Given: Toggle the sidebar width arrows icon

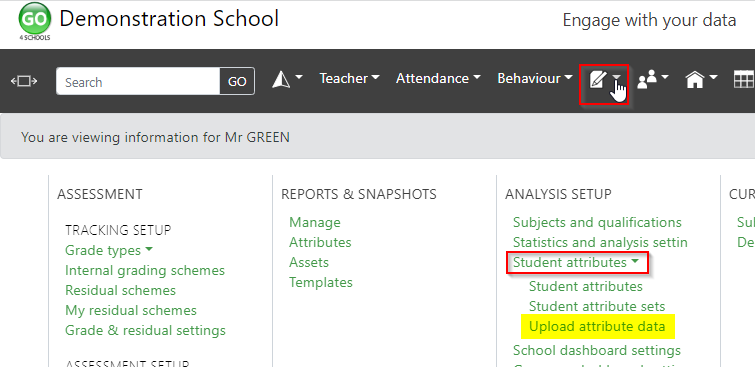Looking at the screenshot, I should (24, 81).
